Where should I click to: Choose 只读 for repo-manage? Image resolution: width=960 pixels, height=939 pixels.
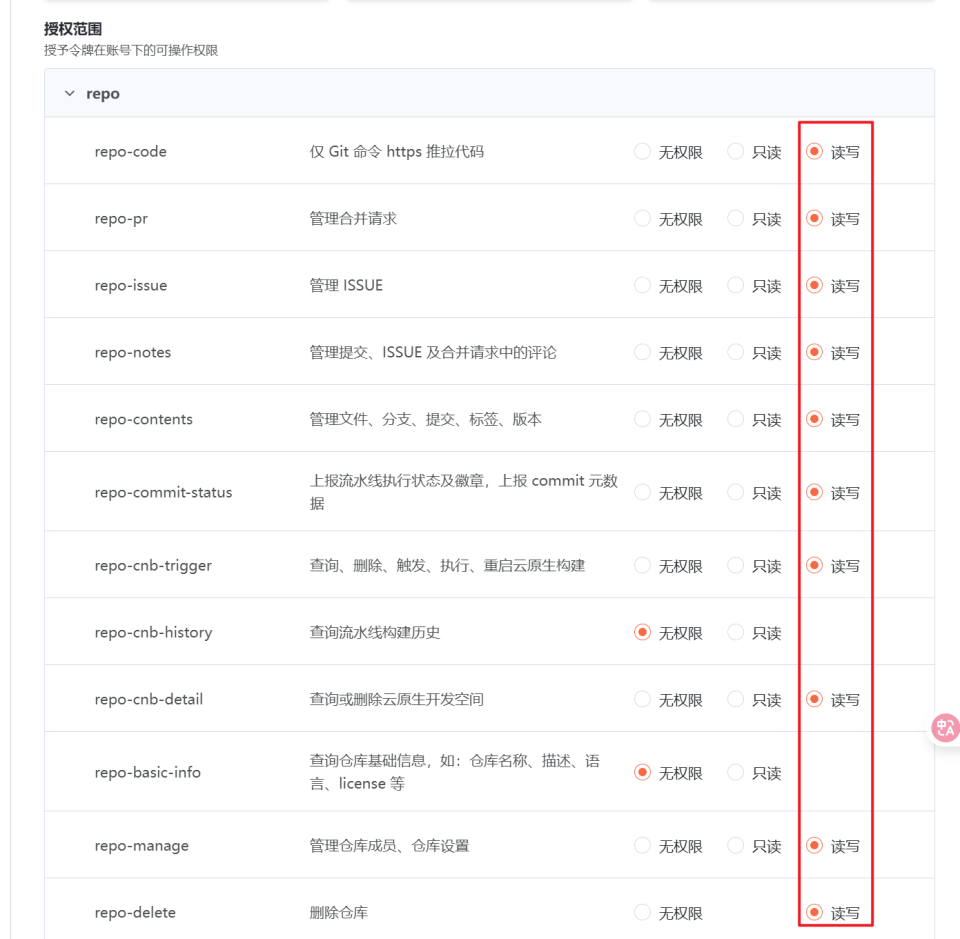735,846
